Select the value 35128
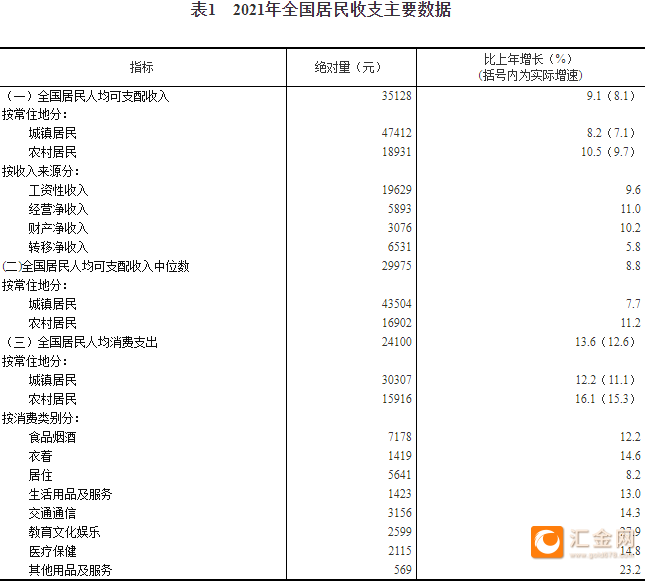This screenshot has height=581, width=651. [x=396, y=96]
